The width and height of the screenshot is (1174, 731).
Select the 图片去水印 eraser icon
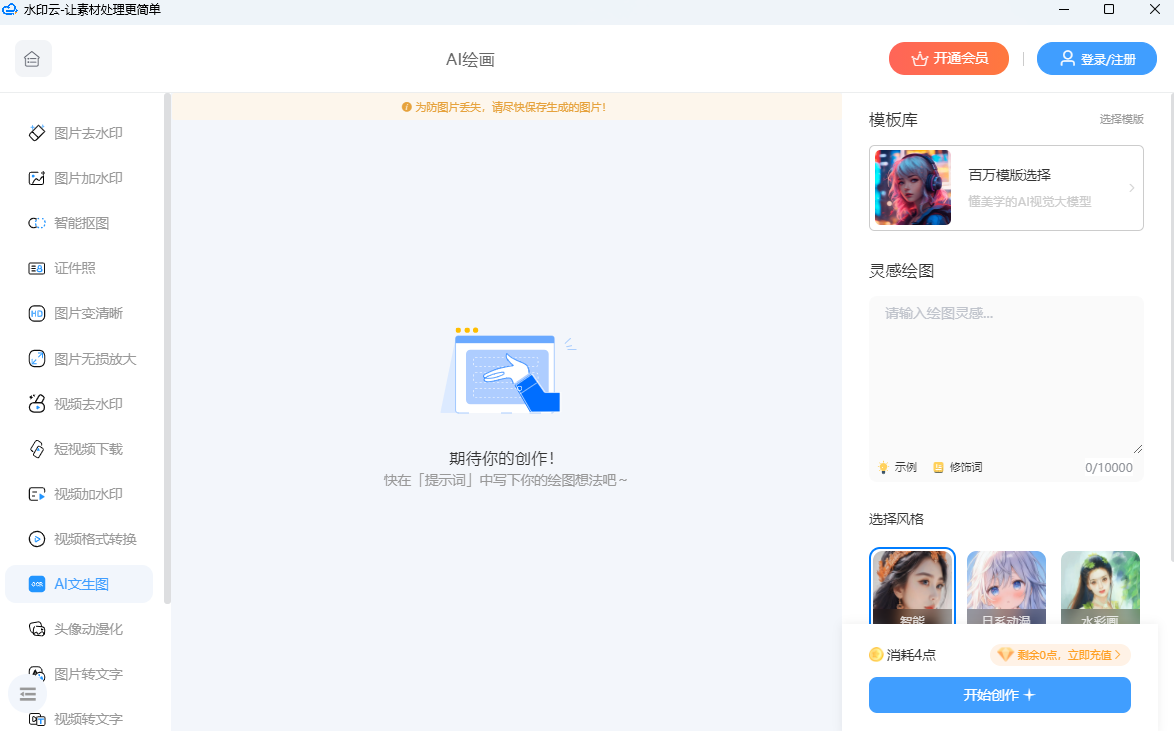(x=37, y=133)
